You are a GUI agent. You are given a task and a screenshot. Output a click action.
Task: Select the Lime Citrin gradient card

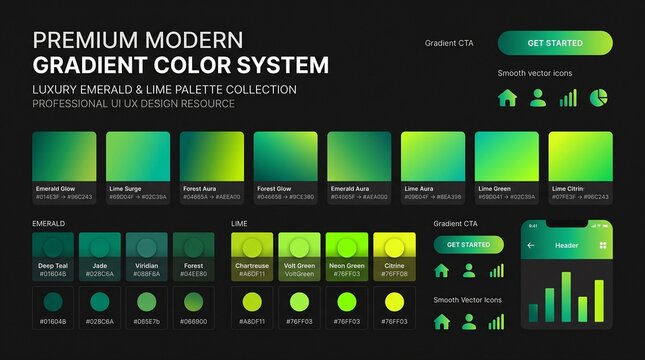[x=580, y=167]
